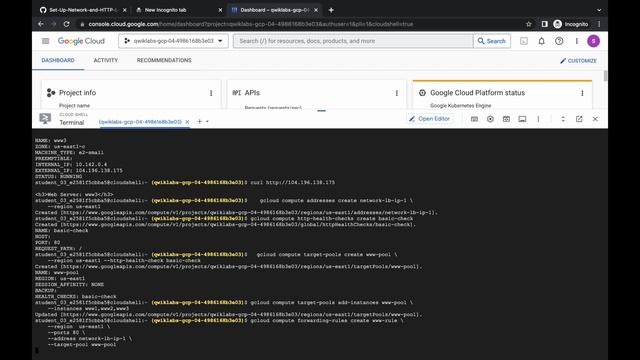Go back in browser

[41, 24]
